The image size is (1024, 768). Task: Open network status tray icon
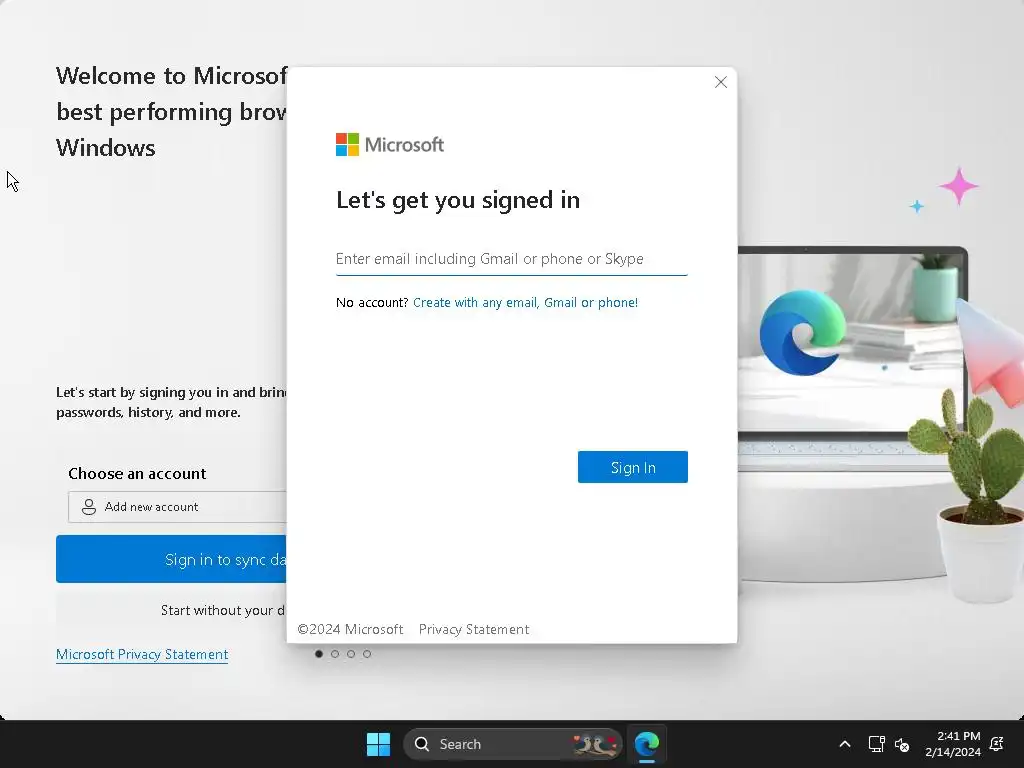coord(876,744)
